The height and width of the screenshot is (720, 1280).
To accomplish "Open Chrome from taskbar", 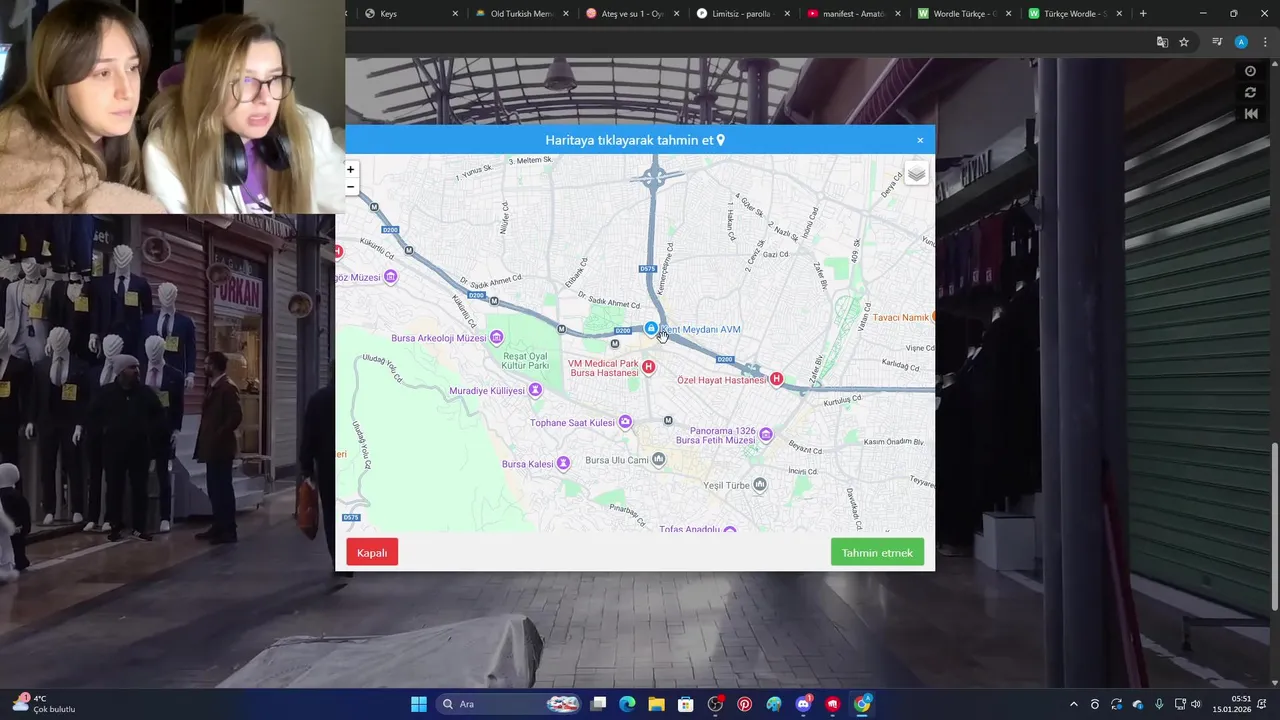I will tap(862, 704).
